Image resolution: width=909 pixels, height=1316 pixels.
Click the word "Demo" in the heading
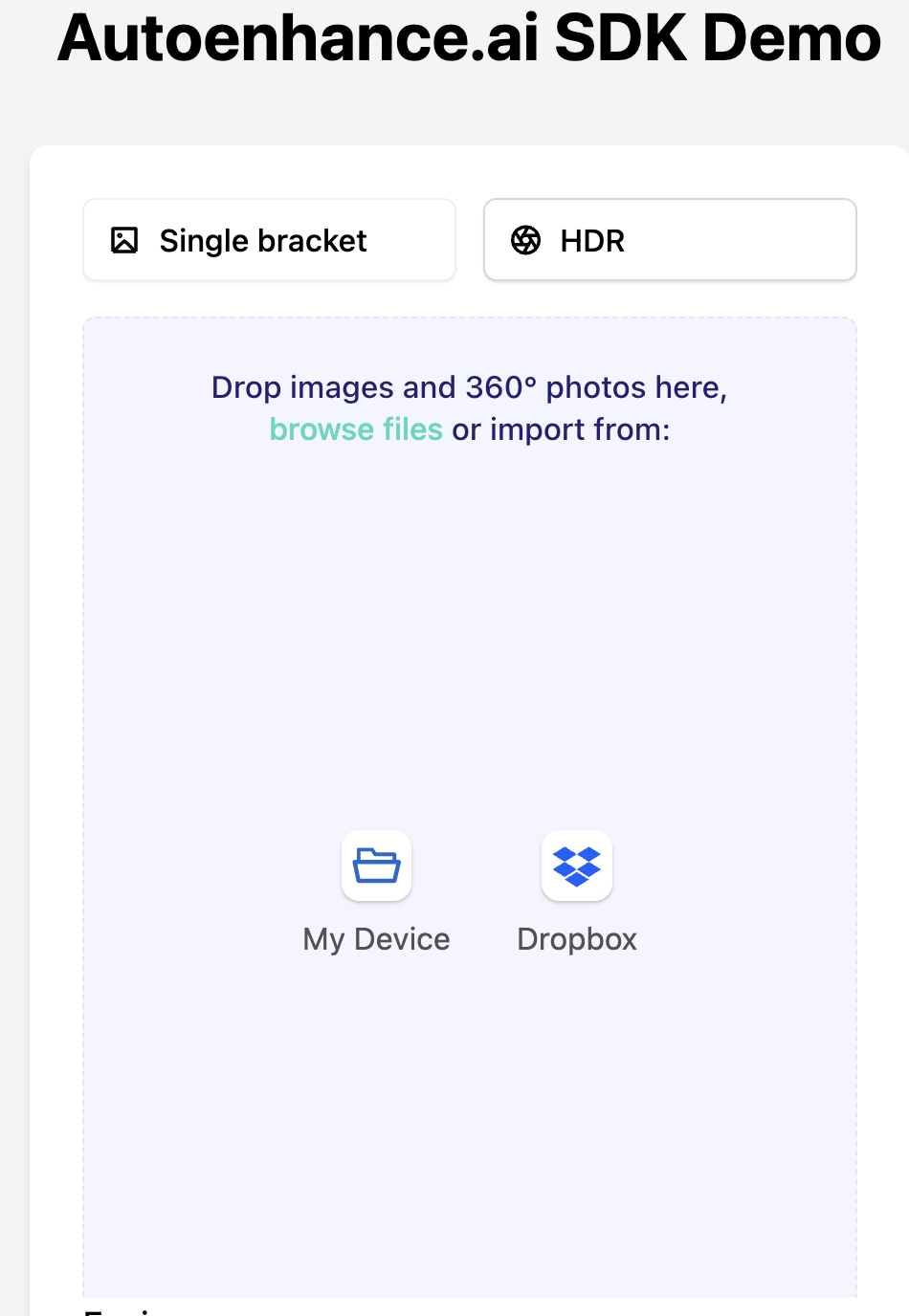pyautogui.click(x=791, y=38)
